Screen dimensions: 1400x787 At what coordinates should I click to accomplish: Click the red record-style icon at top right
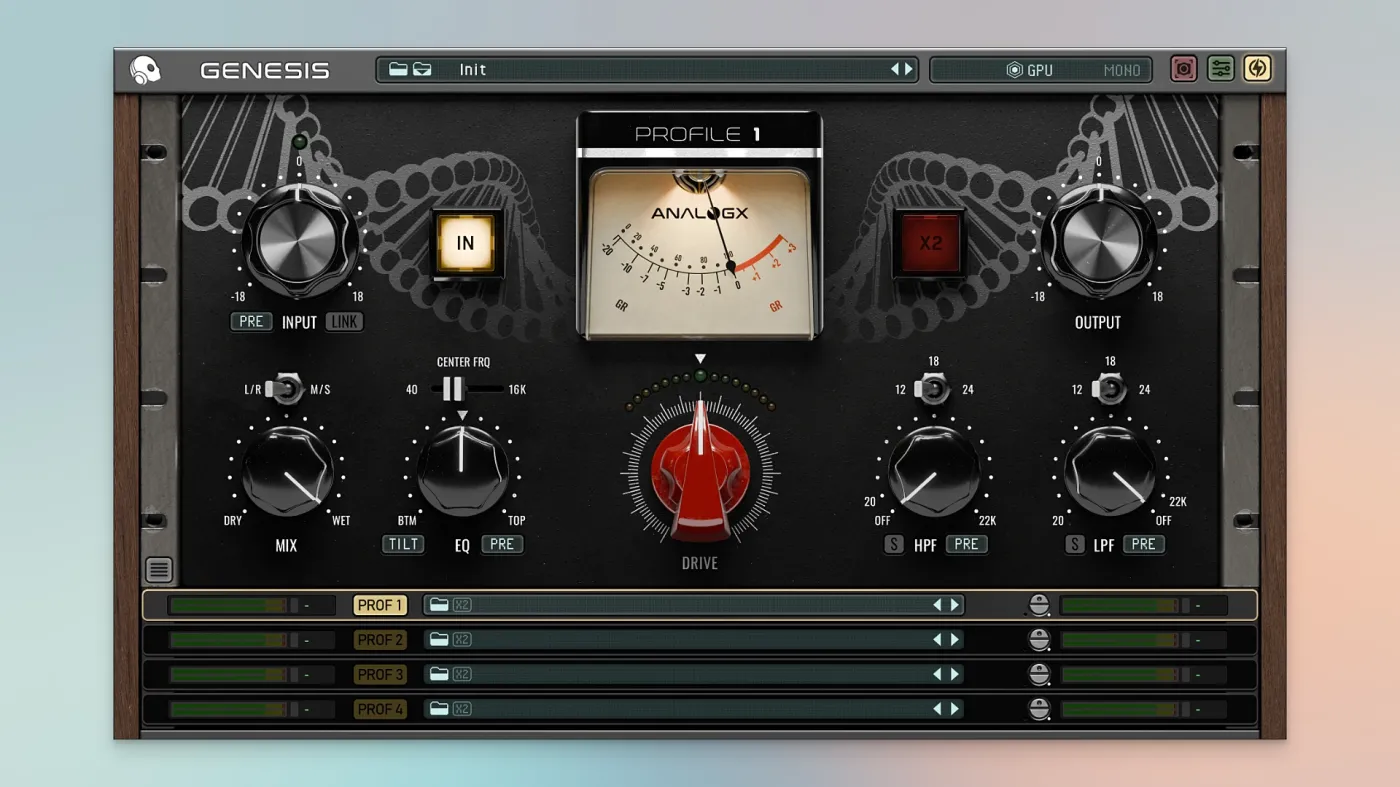click(1184, 68)
